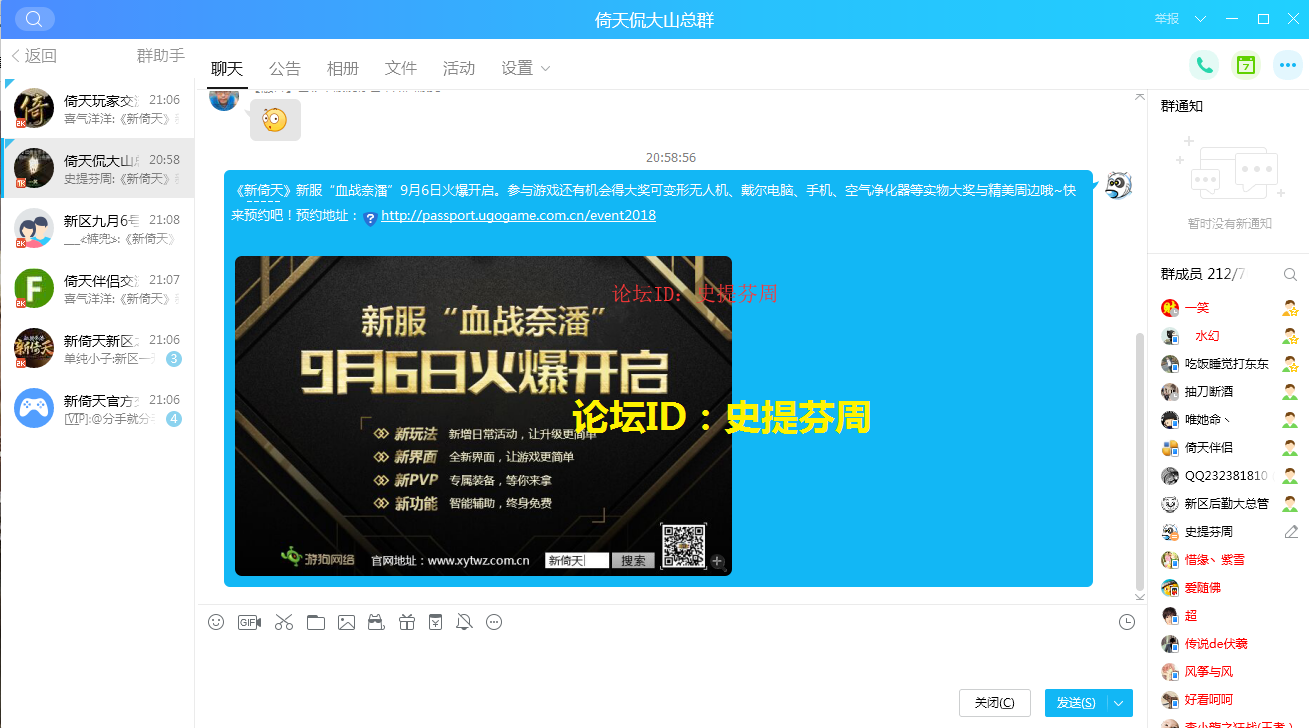Image resolution: width=1309 pixels, height=728 pixels.
Task: Open the send file folder icon
Action: (316, 622)
